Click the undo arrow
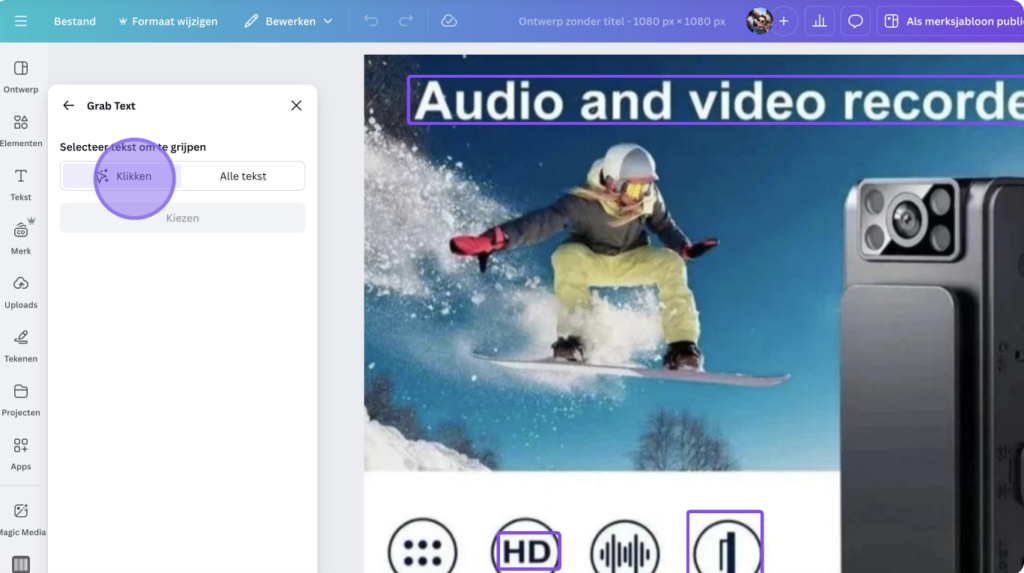The image size is (1024, 573). (x=371, y=21)
